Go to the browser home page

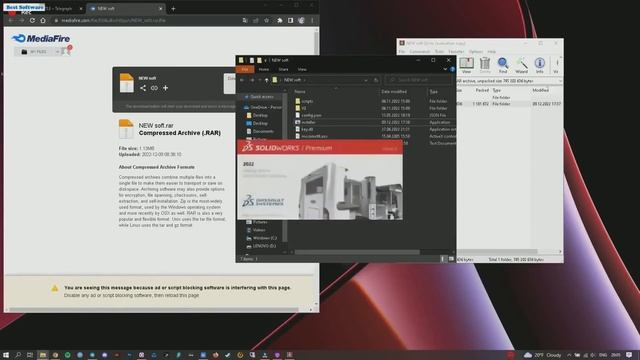tap(43, 20)
